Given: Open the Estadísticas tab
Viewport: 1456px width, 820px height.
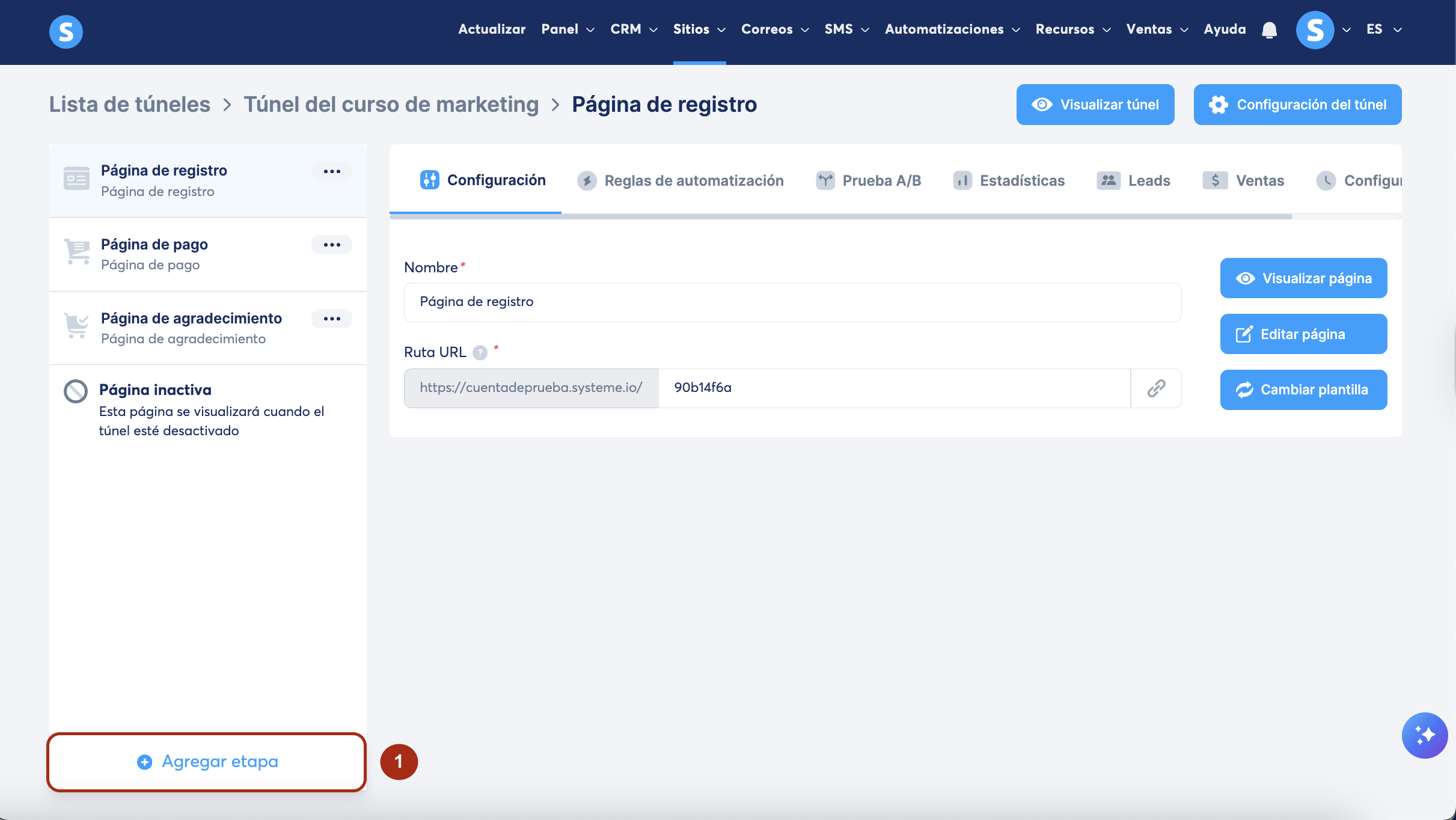Looking at the screenshot, I should click(1009, 180).
